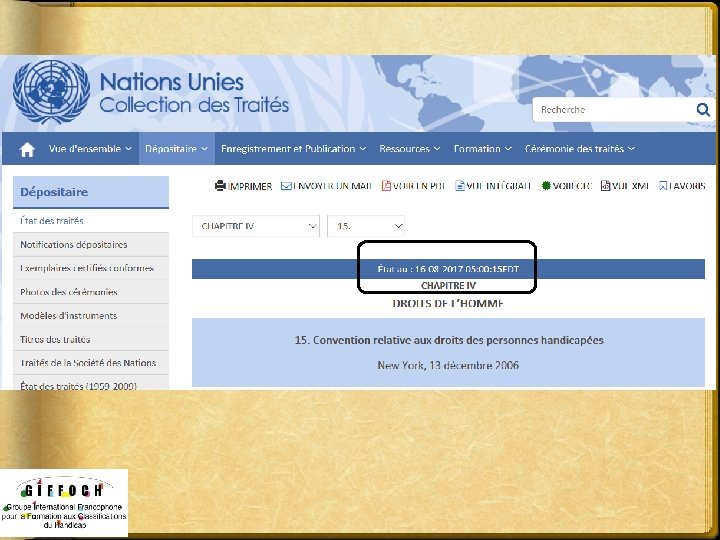The height and width of the screenshot is (540, 720).
Task: Click the United Nations emblem logo
Action: pos(51,92)
